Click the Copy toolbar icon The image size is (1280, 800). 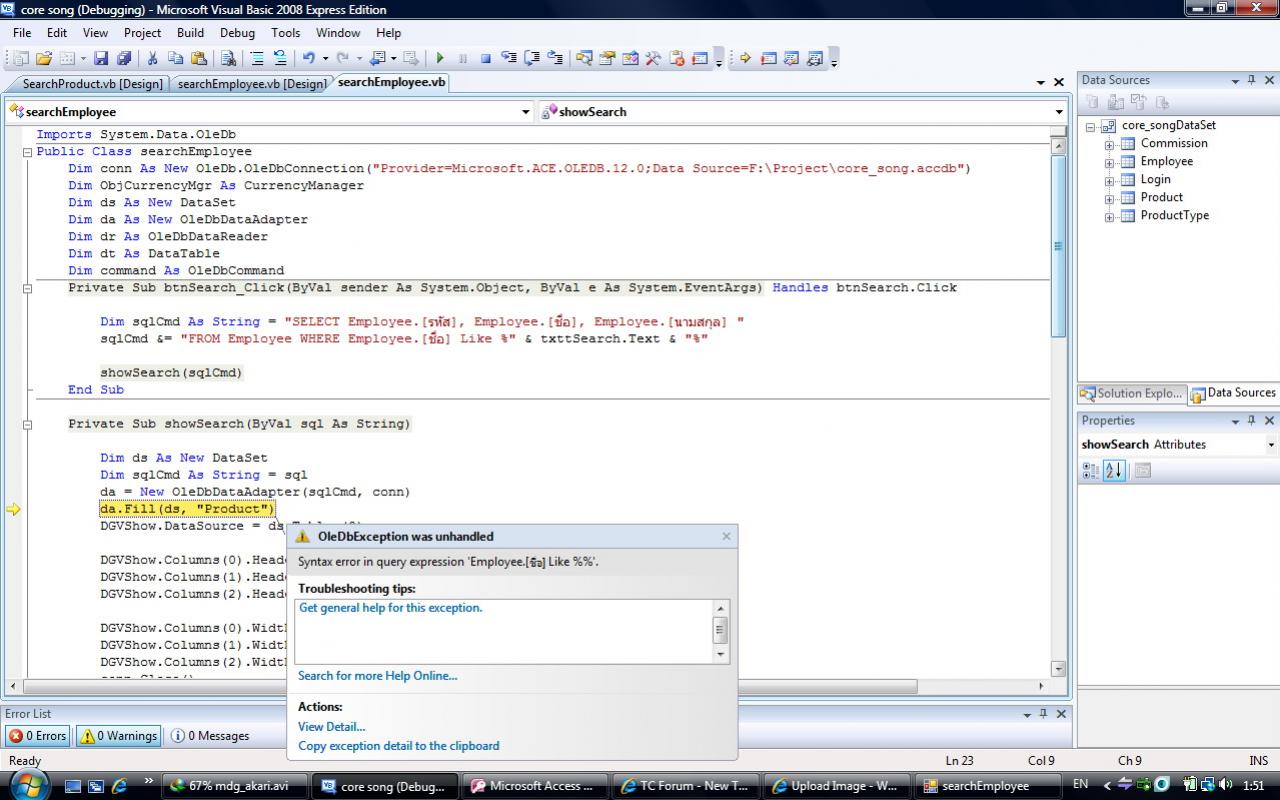click(x=175, y=58)
